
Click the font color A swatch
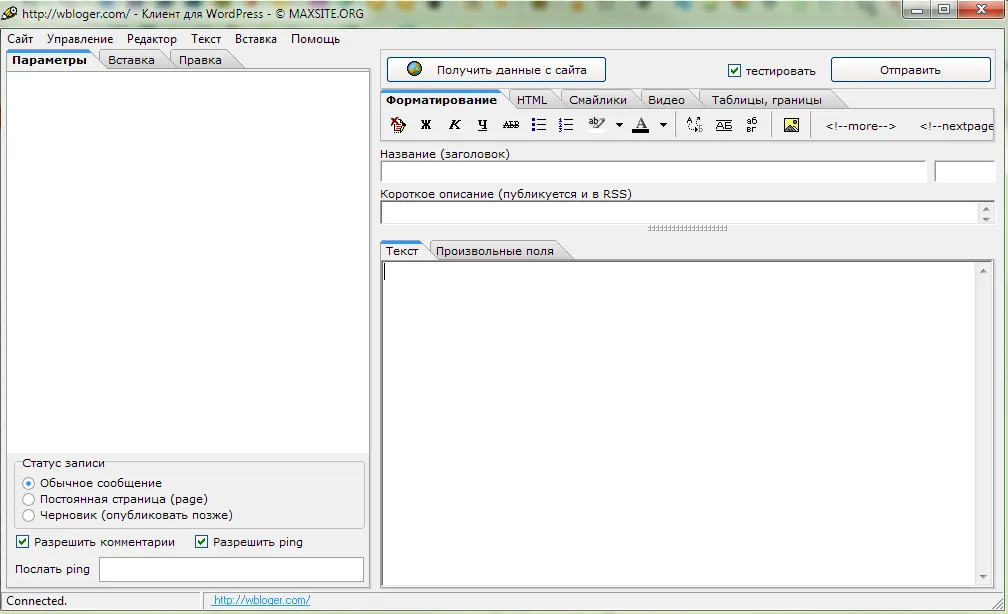(x=641, y=125)
